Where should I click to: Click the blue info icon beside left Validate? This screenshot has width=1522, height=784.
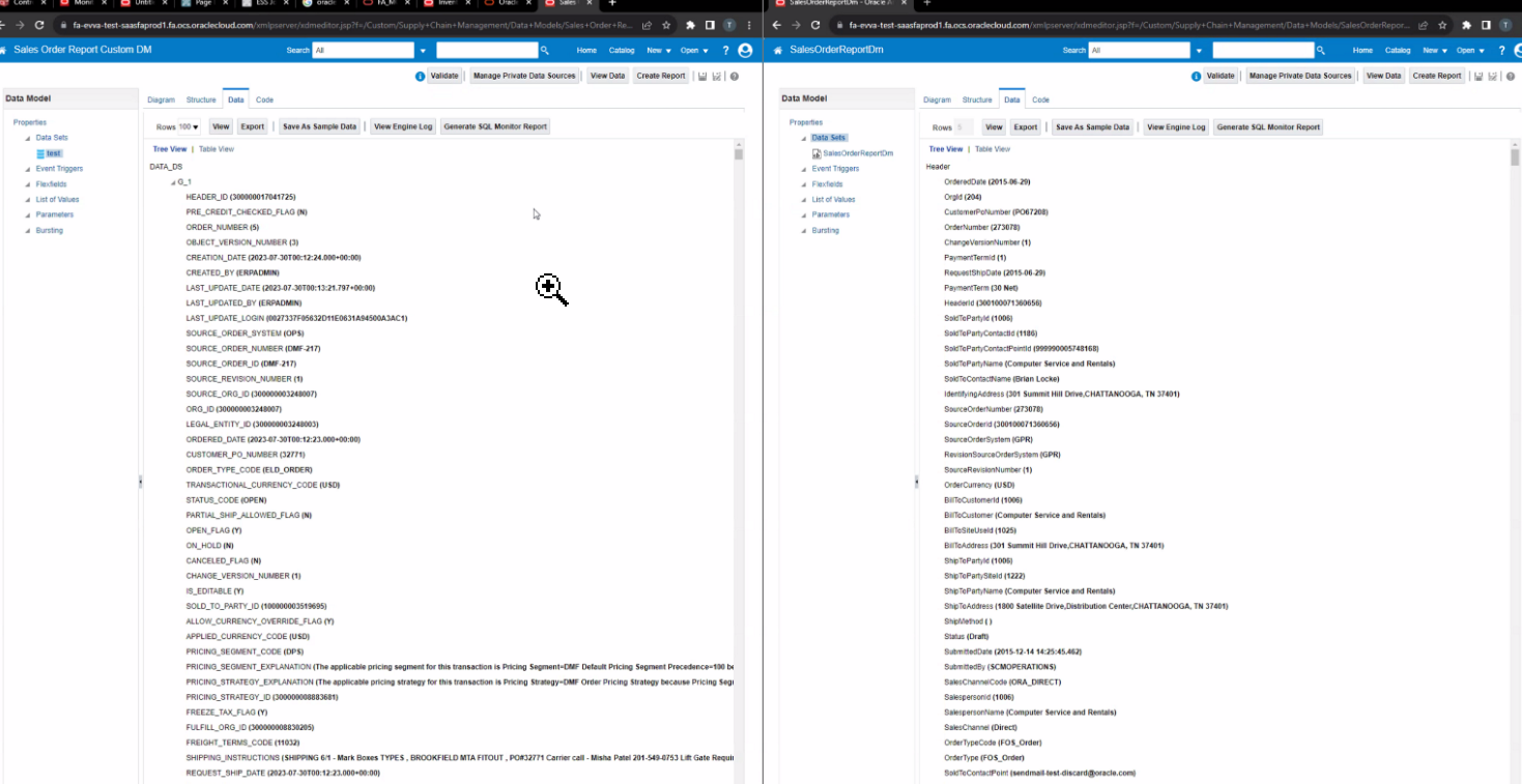419,76
